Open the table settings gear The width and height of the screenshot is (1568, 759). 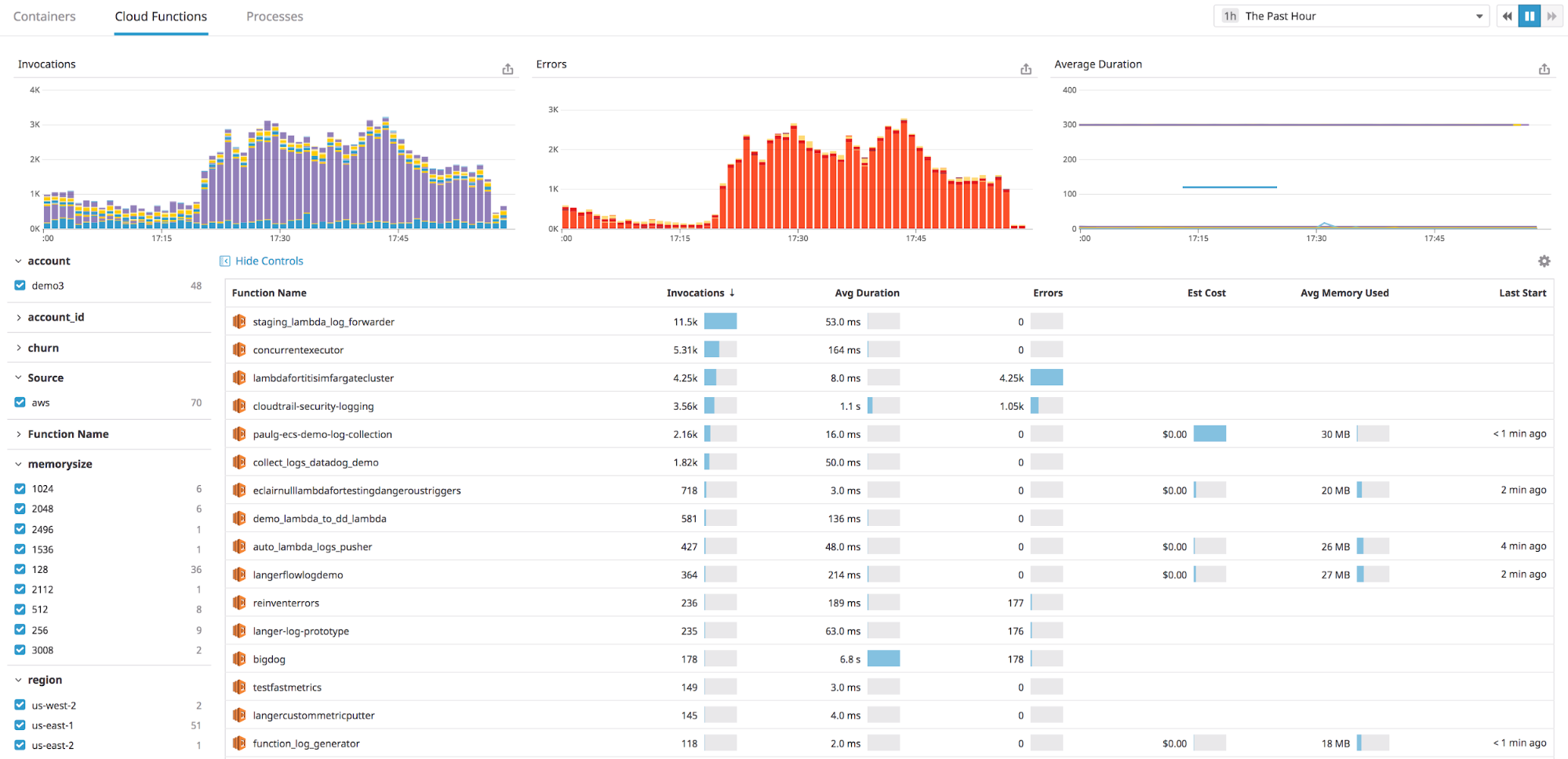pos(1544,261)
